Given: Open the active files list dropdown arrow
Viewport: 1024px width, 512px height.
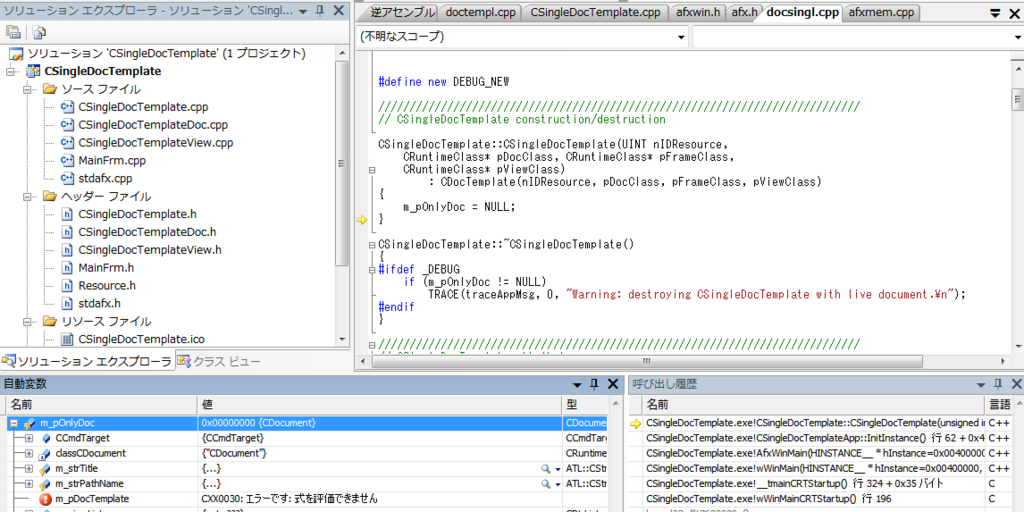Looking at the screenshot, I should tap(995, 12).
